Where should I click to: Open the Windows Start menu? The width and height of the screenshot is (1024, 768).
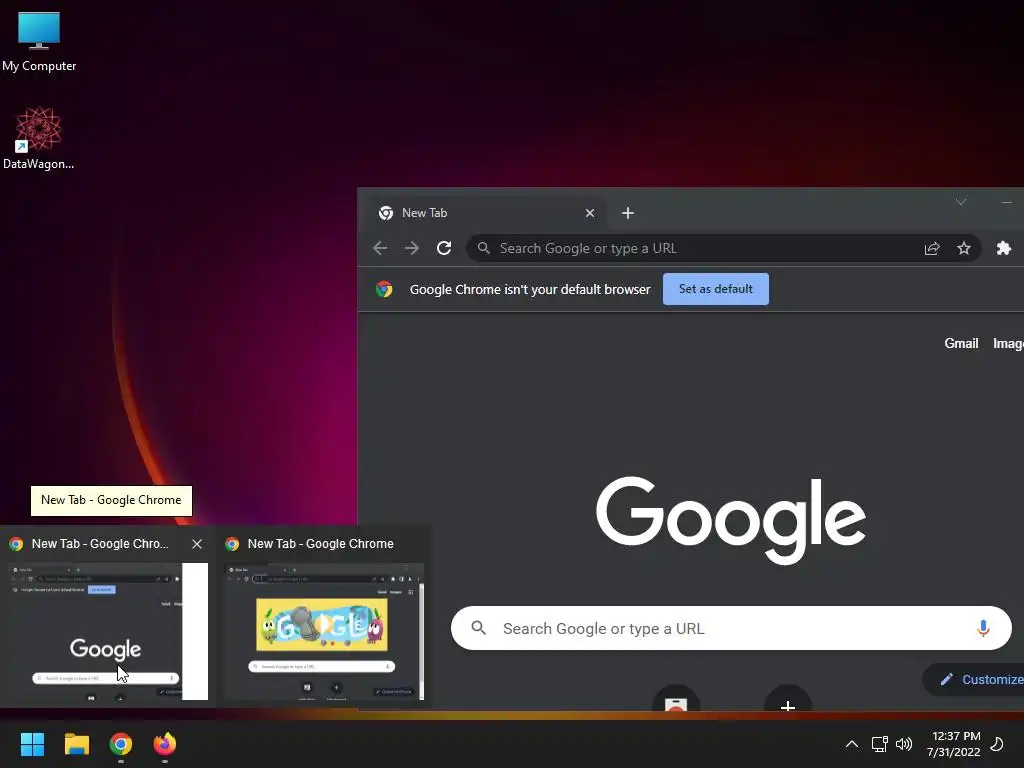[x=32, y=744]
